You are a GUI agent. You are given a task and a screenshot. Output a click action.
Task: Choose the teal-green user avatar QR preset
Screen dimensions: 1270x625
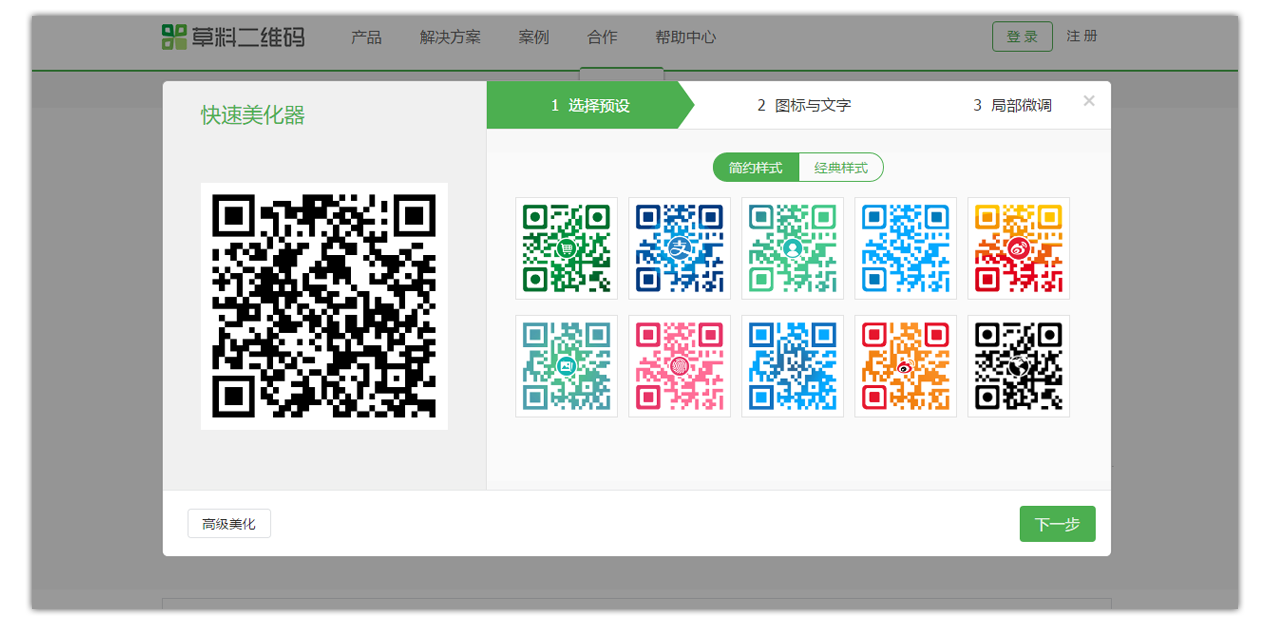[x=793, y=248]
